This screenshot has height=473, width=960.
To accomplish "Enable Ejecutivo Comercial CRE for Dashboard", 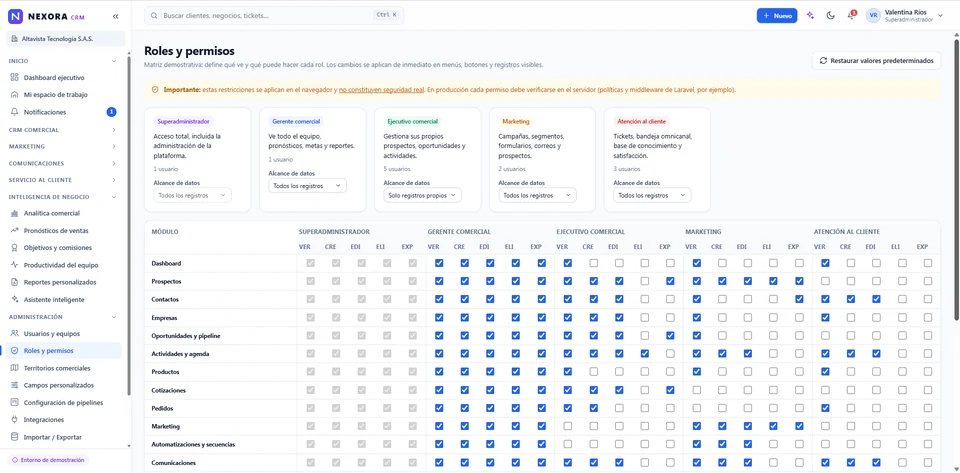I will click(x=593, y=263).
